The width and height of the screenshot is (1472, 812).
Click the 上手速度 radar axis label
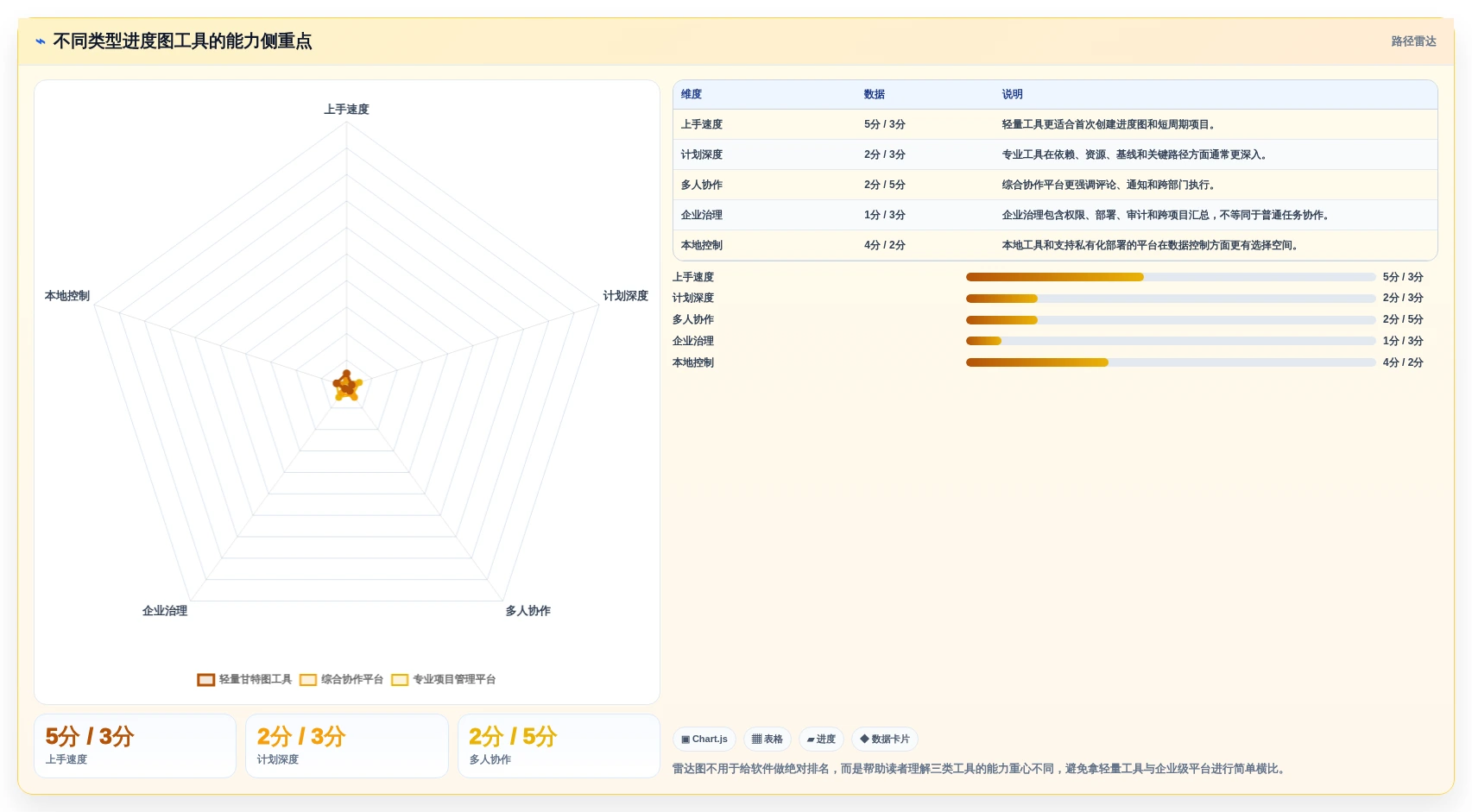point(347,110)
